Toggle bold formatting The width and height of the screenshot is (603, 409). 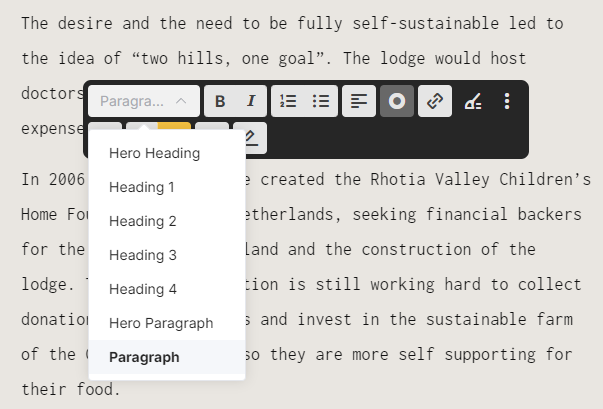click(220, 101)
